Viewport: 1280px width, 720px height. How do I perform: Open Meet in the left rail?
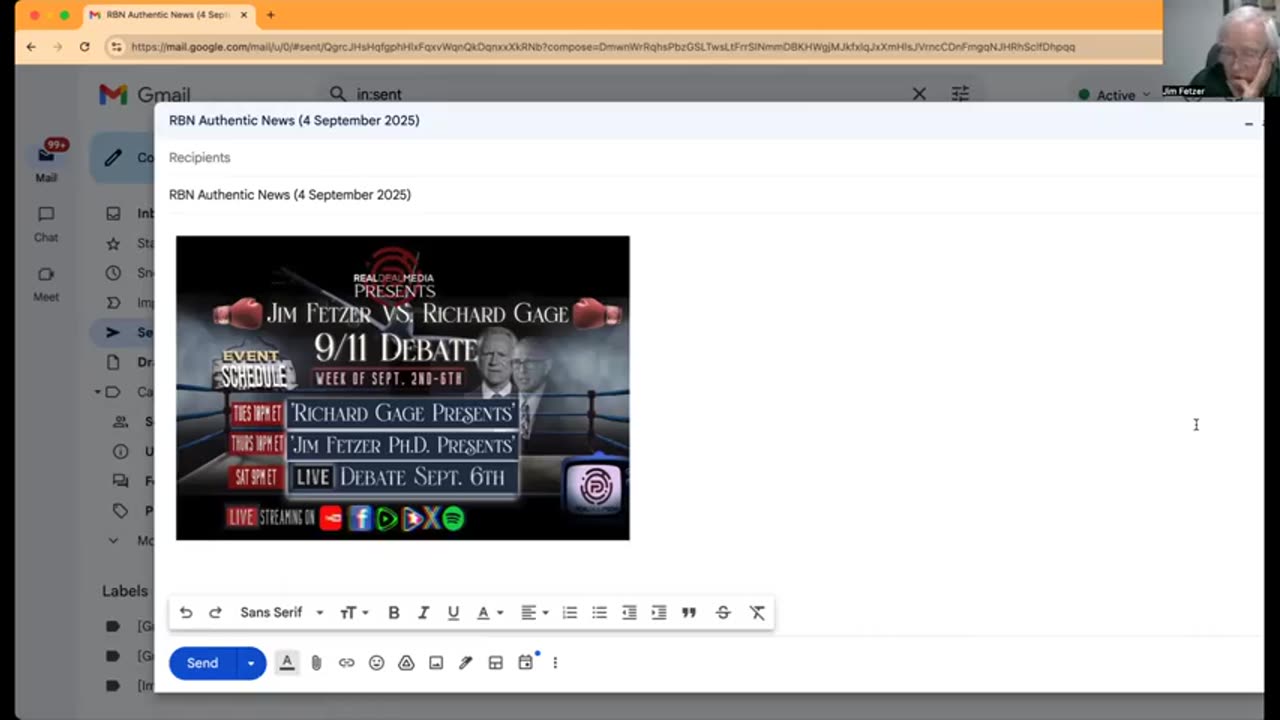[x=46, y=284]
